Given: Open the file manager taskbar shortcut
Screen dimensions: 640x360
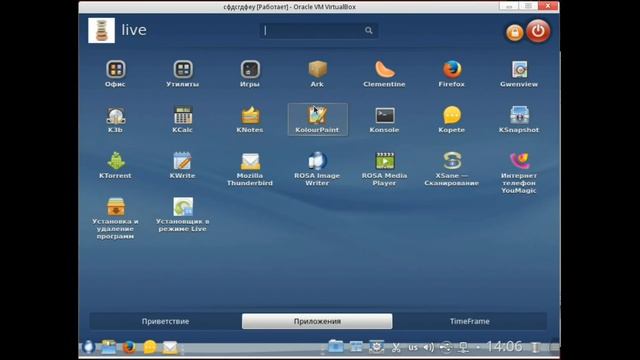Looking at the screenshot, I should 109,347.
